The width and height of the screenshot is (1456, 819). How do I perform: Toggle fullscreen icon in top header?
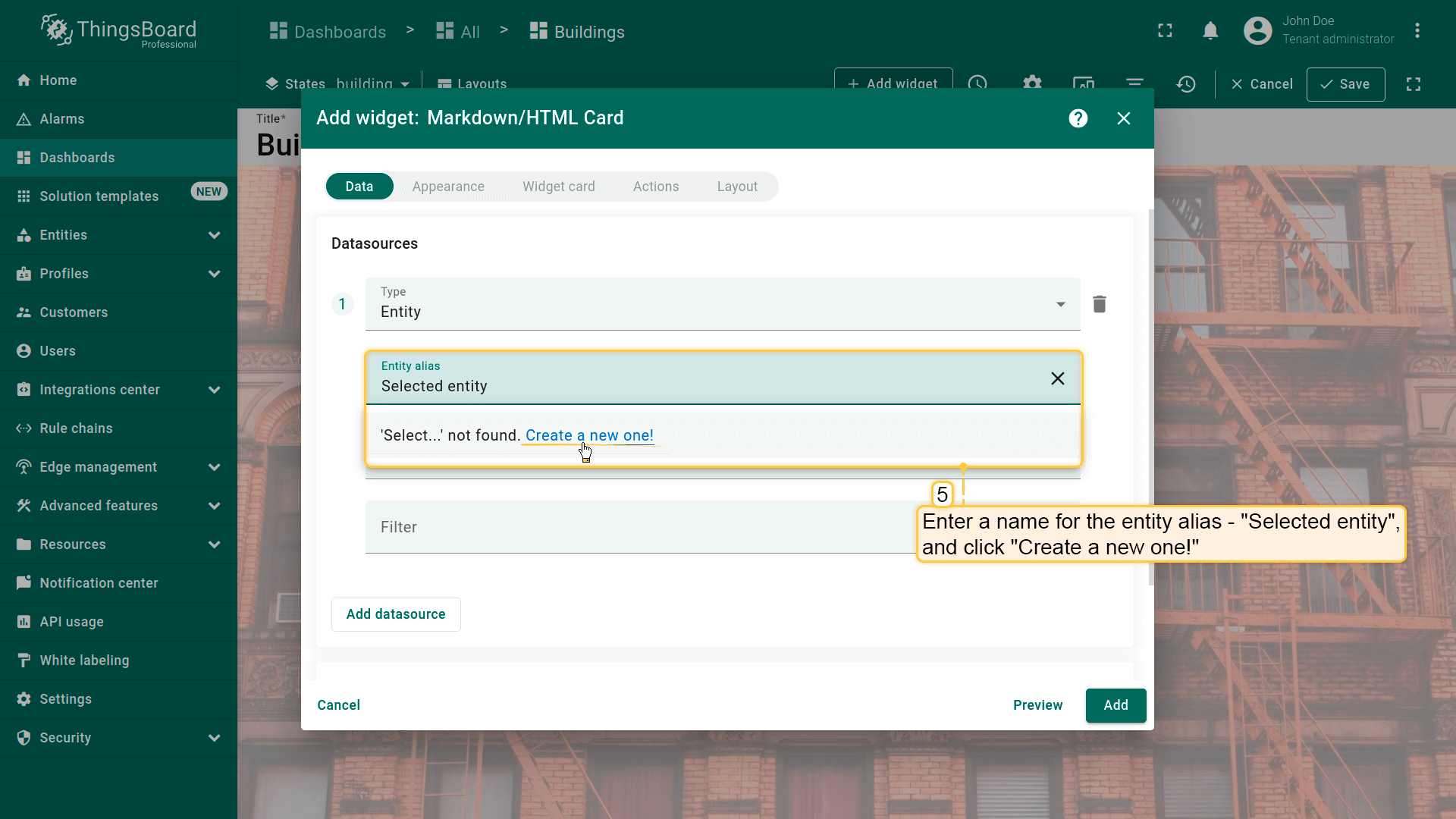click(x=1165, y=31)
